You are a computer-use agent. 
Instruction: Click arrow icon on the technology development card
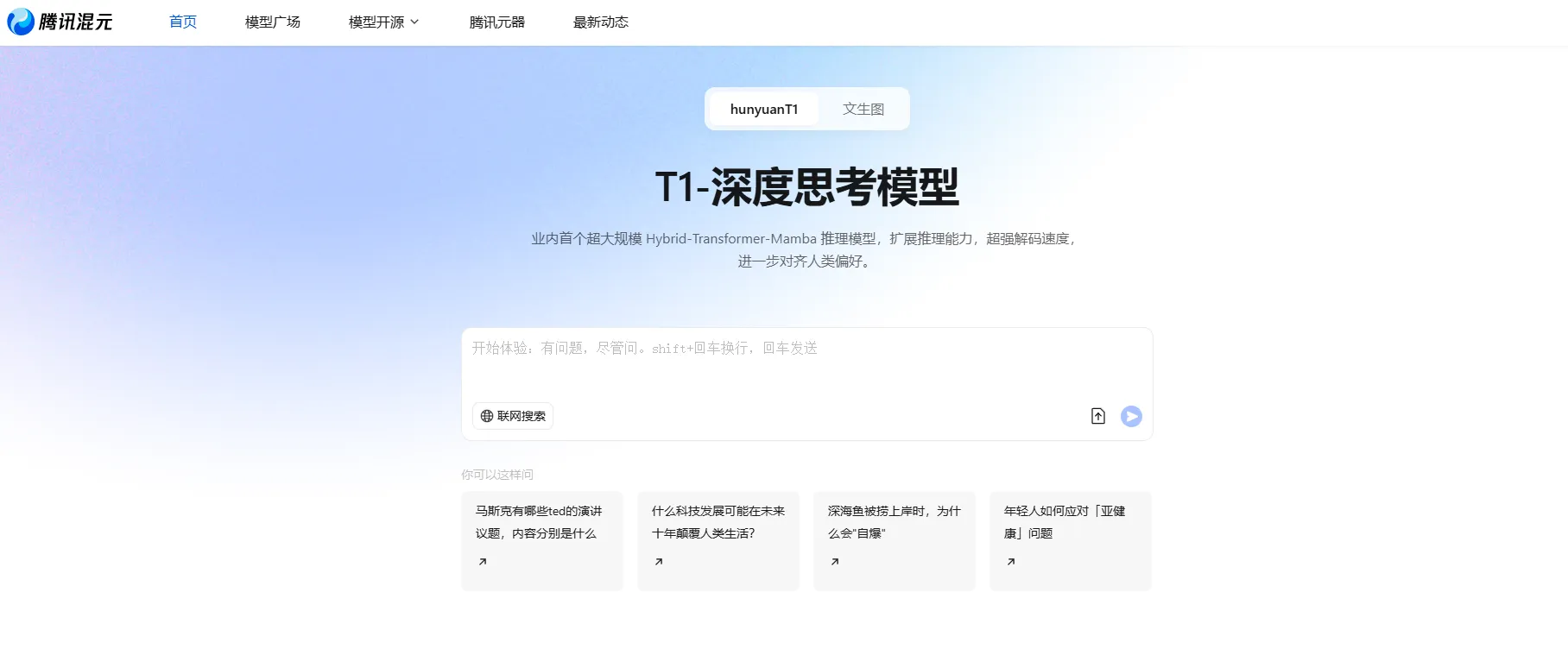click(x=659, y=562)
